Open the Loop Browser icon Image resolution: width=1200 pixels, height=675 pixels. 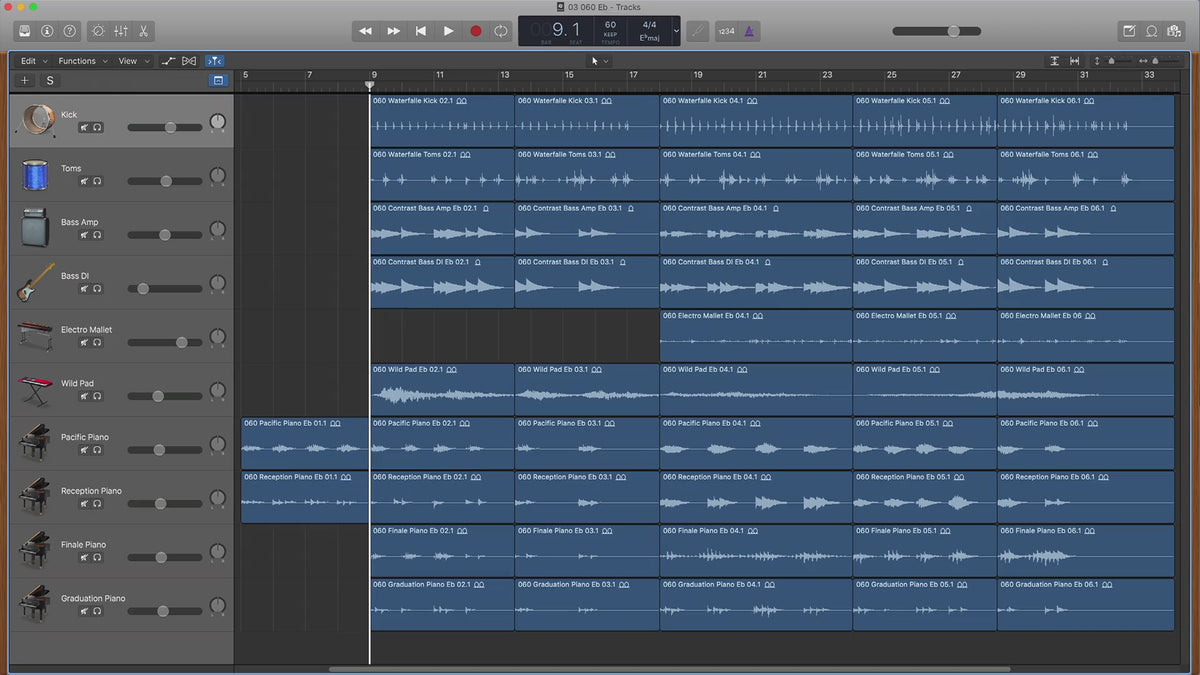pos(1152,31)
